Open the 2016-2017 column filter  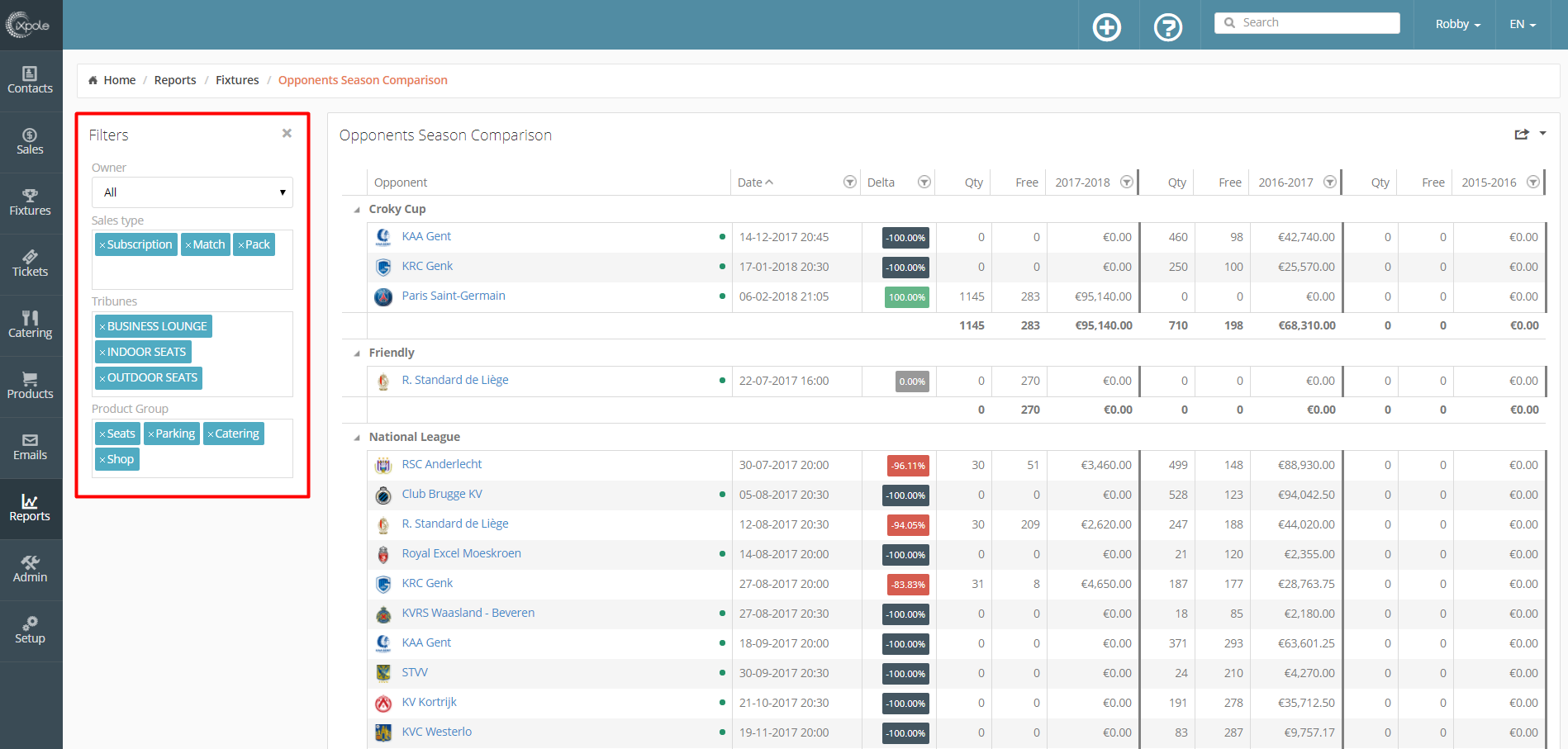[1330, 182]
